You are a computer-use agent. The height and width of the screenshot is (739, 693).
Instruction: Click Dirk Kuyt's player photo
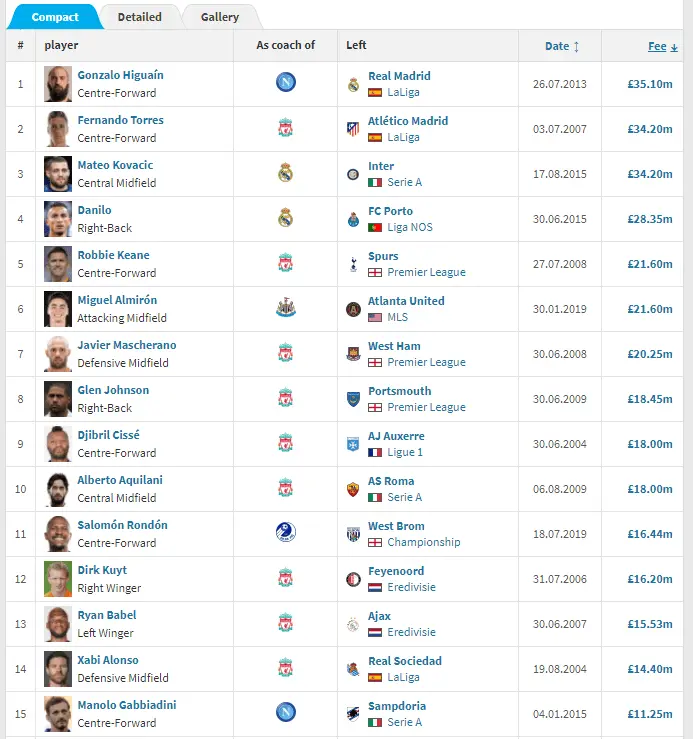58,578
